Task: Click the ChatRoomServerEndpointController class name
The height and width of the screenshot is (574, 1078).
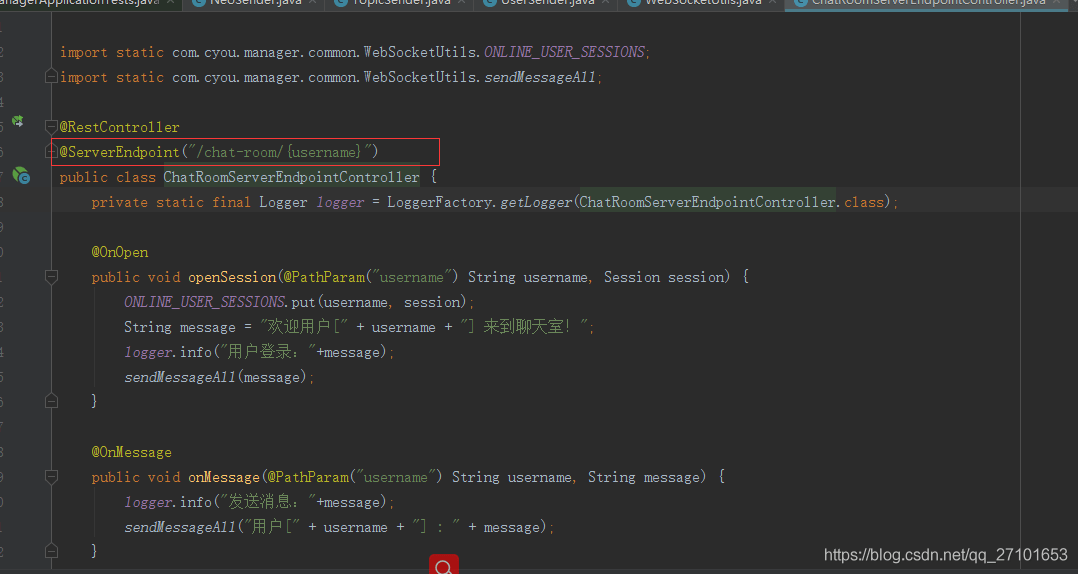Action: (291, 177)
